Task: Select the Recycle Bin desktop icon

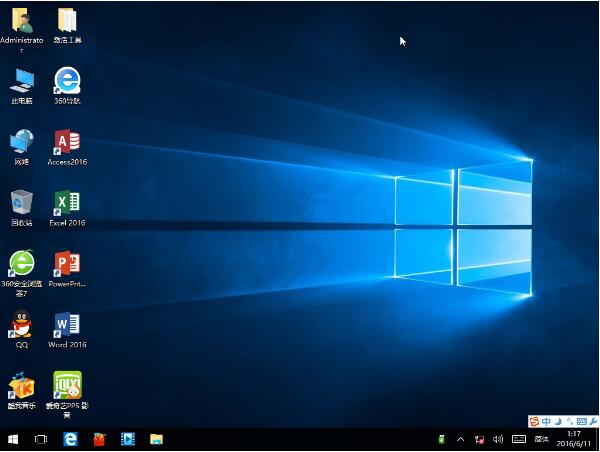Action: click(21, 203)
